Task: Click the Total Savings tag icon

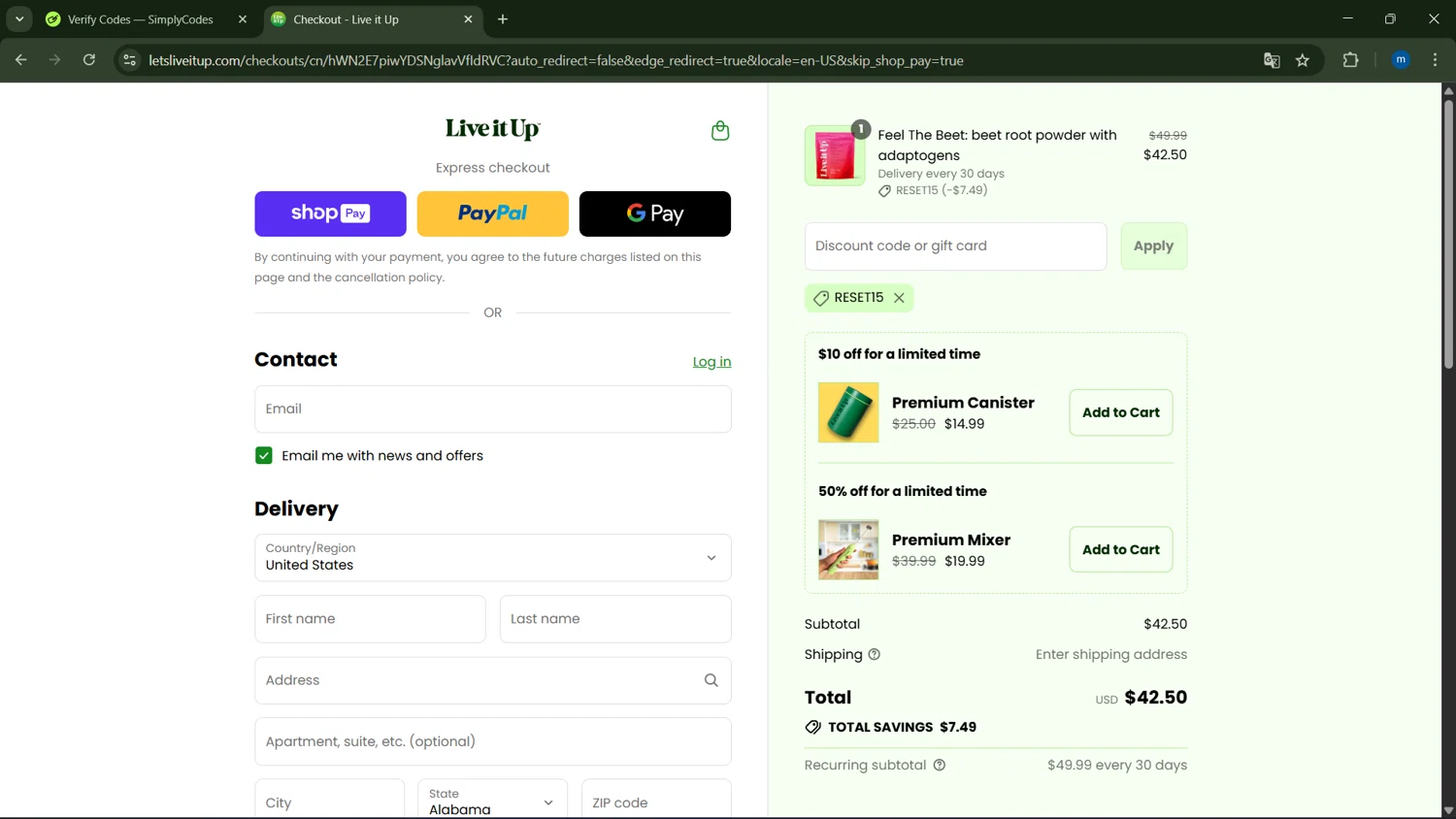Action: click(x=813, y=727)
